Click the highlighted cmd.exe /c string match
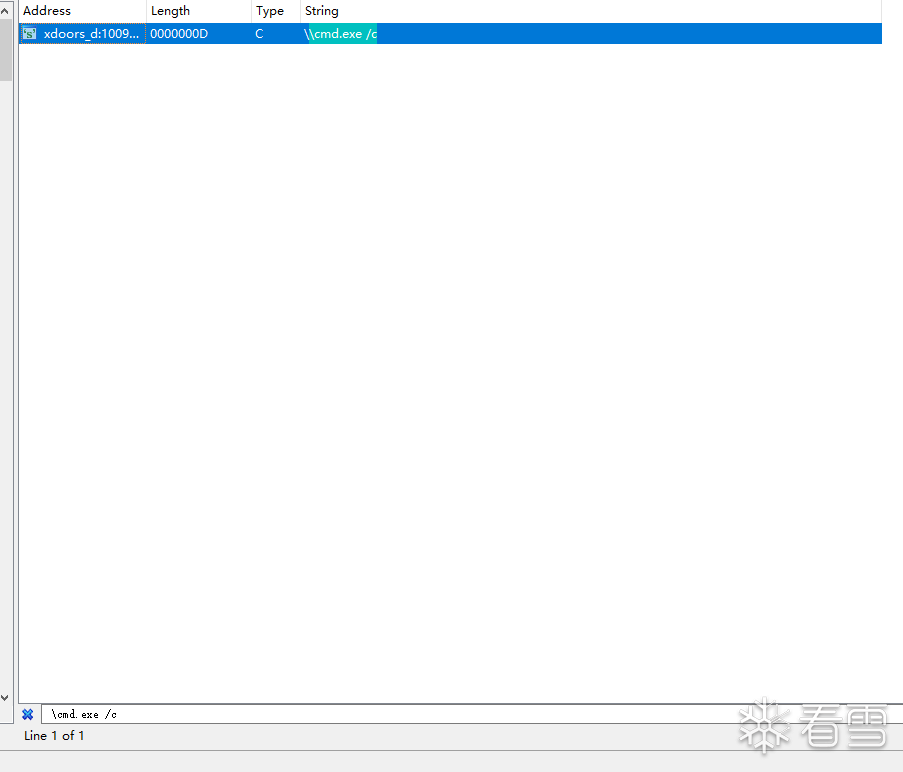The width and height of the screenshot is (903, 772). click(x=344, y=34)
